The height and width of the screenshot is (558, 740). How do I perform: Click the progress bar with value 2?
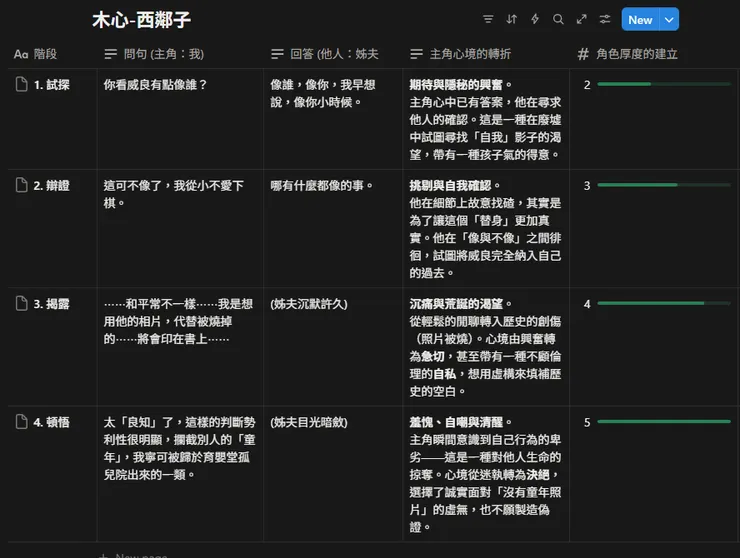664,84
